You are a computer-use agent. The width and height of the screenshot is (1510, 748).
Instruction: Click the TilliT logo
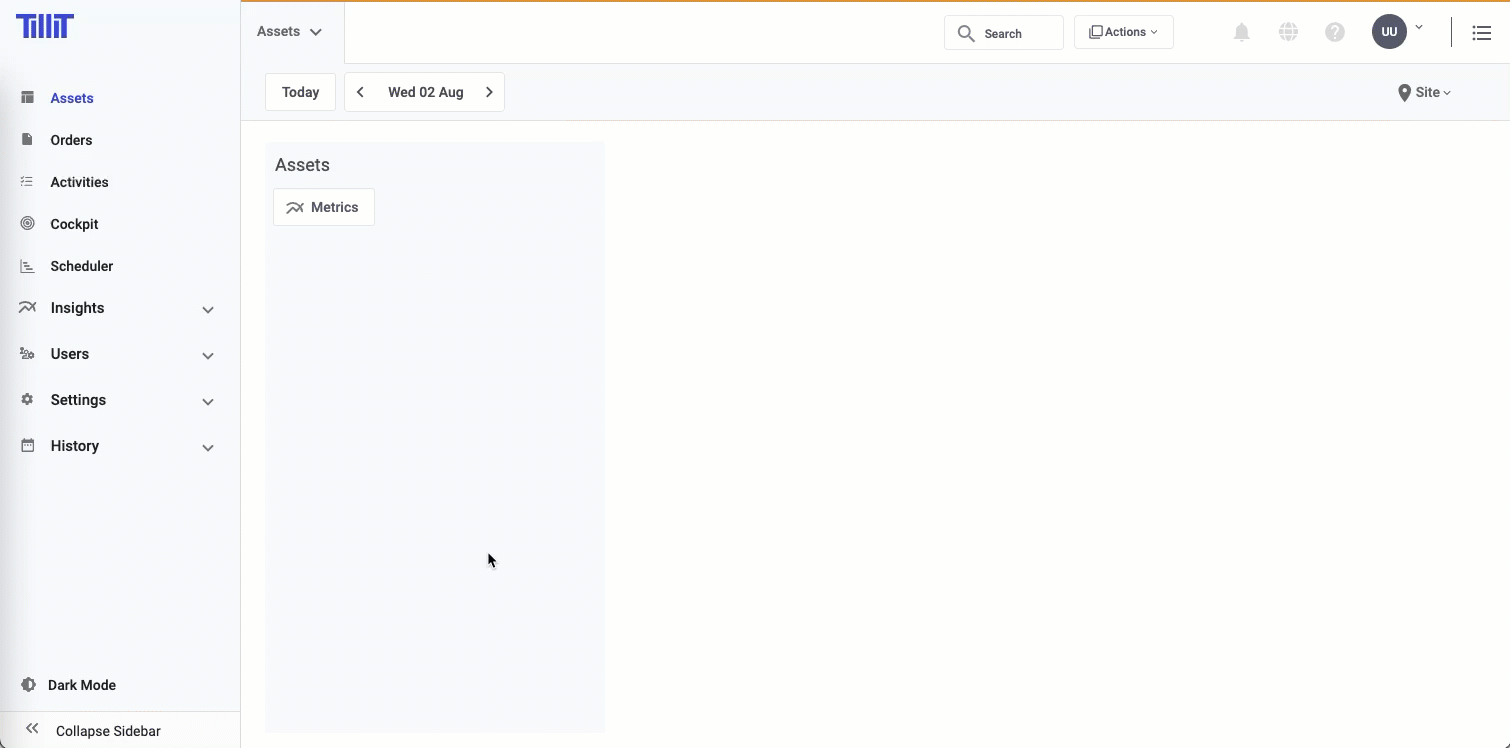point(45,27)
